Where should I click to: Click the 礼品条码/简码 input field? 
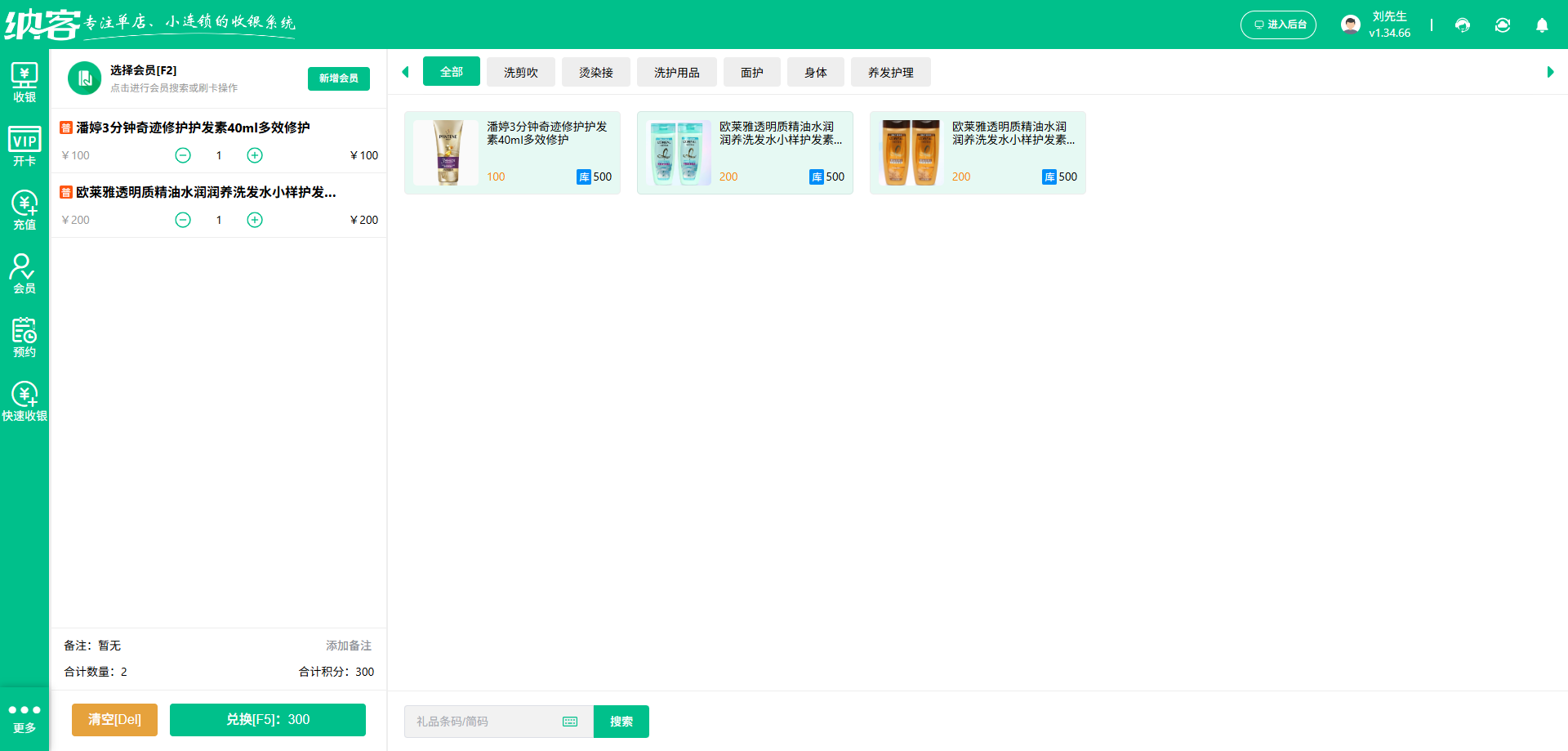[498, 722]
